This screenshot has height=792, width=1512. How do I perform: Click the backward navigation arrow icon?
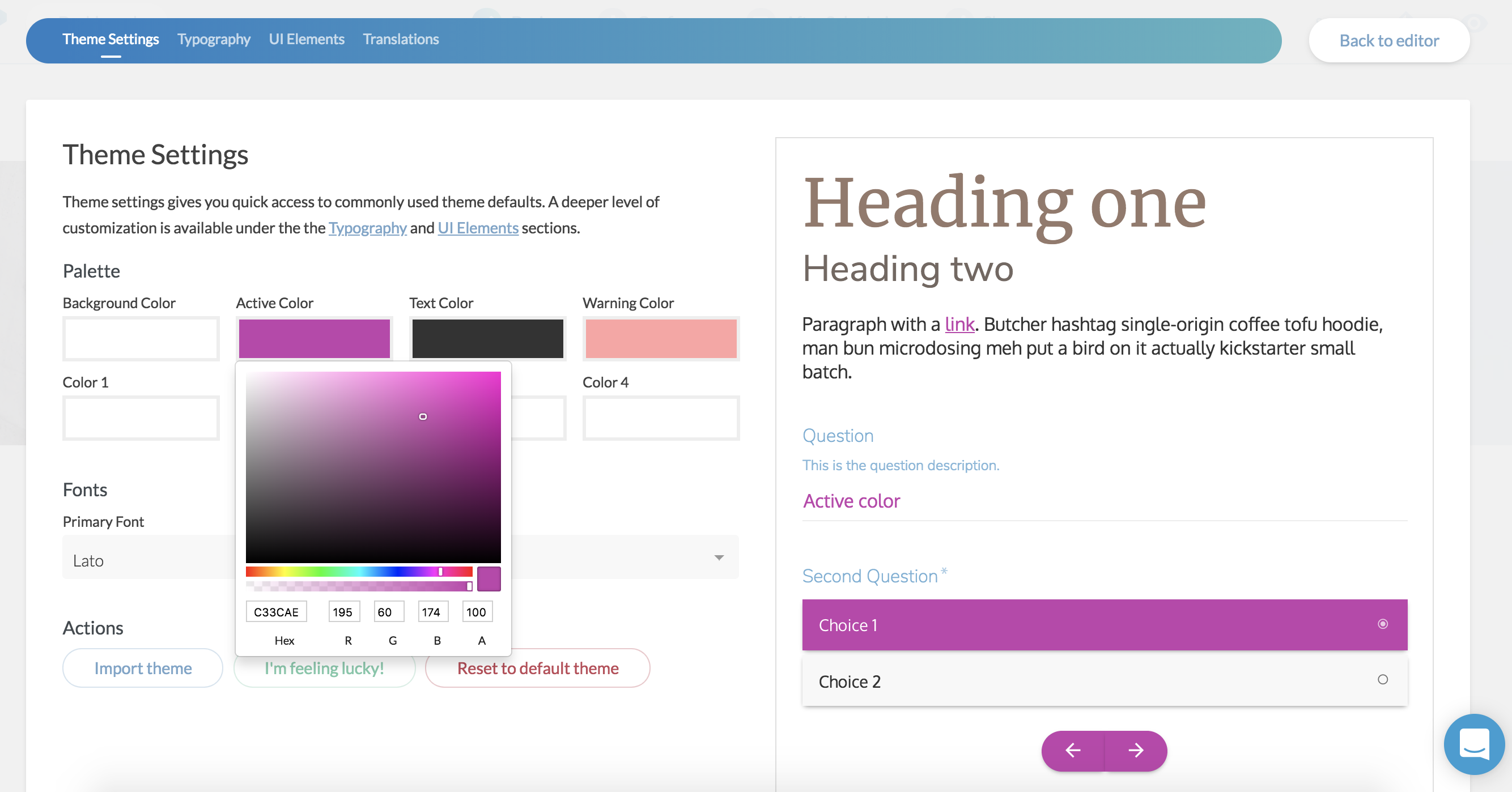tap(1073, 750)
